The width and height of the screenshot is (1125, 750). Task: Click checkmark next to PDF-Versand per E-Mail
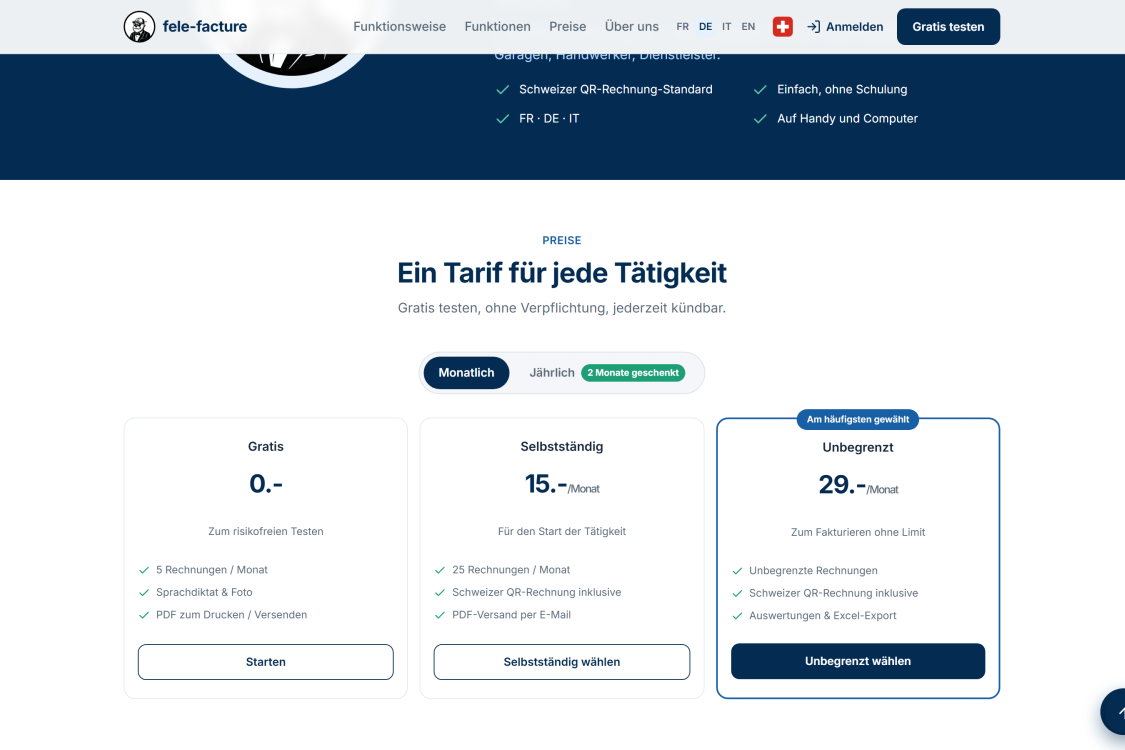pos(440,615)
